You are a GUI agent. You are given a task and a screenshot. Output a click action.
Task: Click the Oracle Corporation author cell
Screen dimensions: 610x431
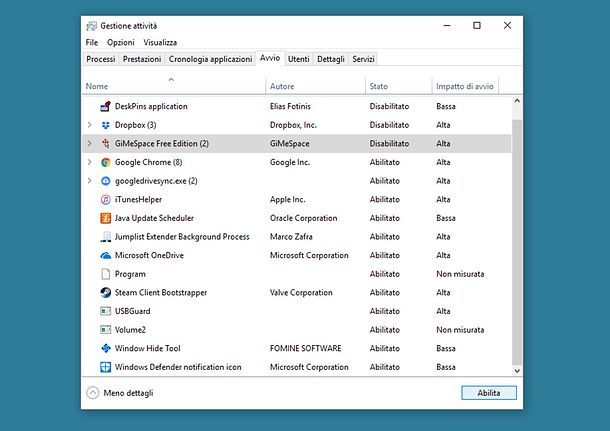tap(303, 218)
